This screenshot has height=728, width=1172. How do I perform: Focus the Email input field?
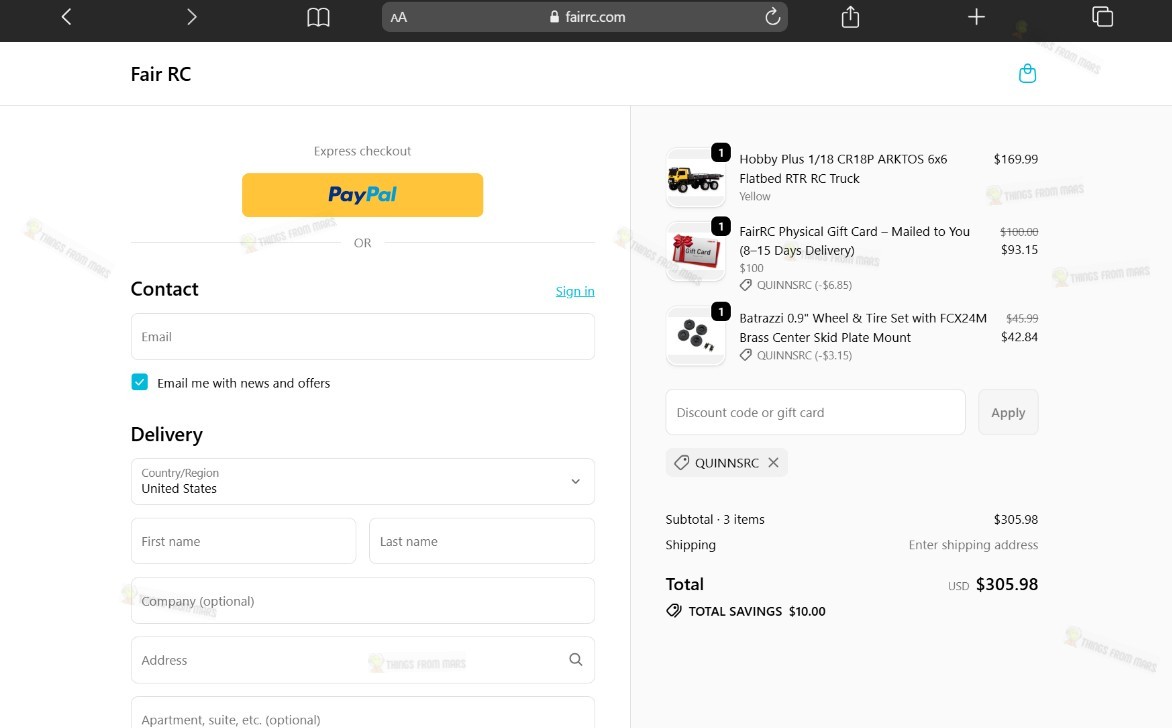(363, 336)
